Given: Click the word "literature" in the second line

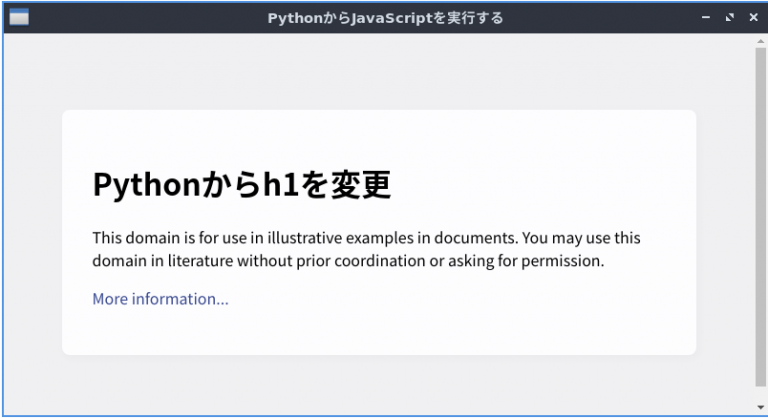Looking at the screenshot, I should (200, 261).
